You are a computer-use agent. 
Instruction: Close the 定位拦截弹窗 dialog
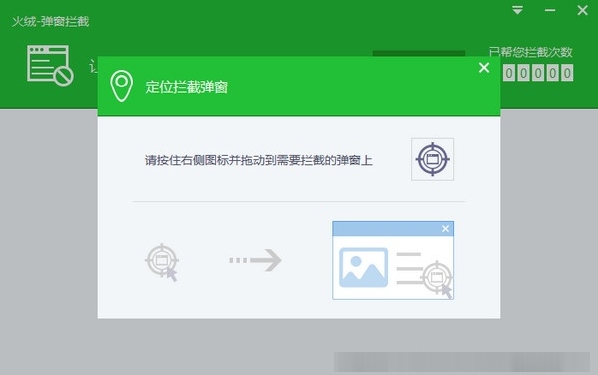point(484,68)
